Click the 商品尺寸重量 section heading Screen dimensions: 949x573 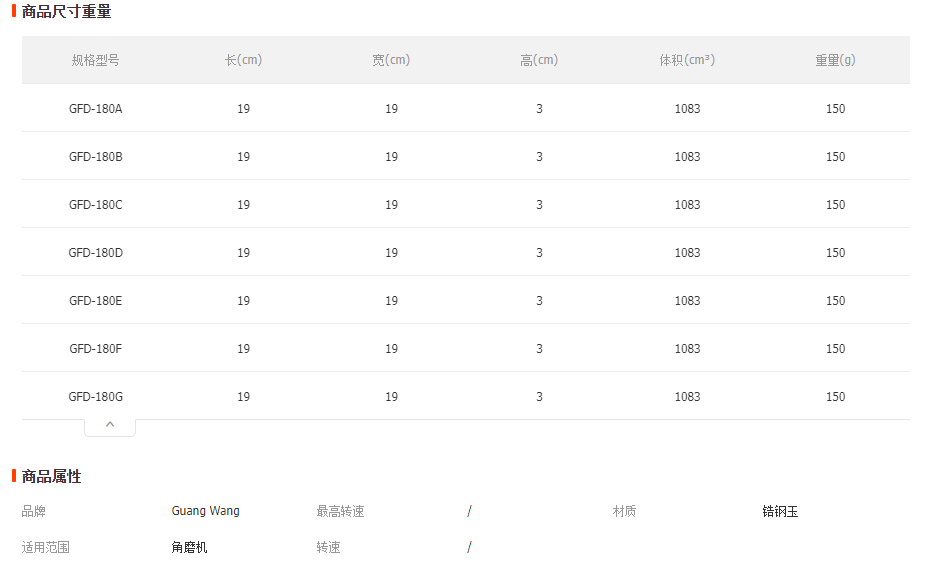(66, 11)
